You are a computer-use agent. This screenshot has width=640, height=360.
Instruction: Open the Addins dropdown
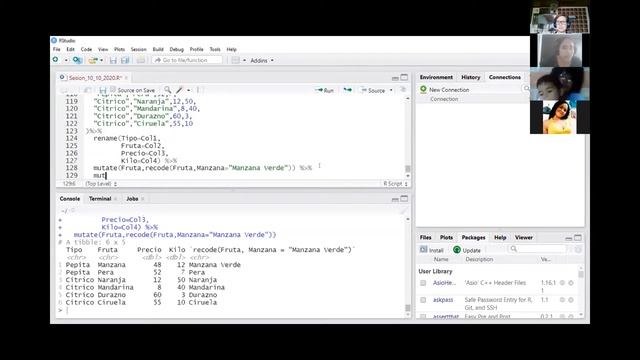(262, 60)
